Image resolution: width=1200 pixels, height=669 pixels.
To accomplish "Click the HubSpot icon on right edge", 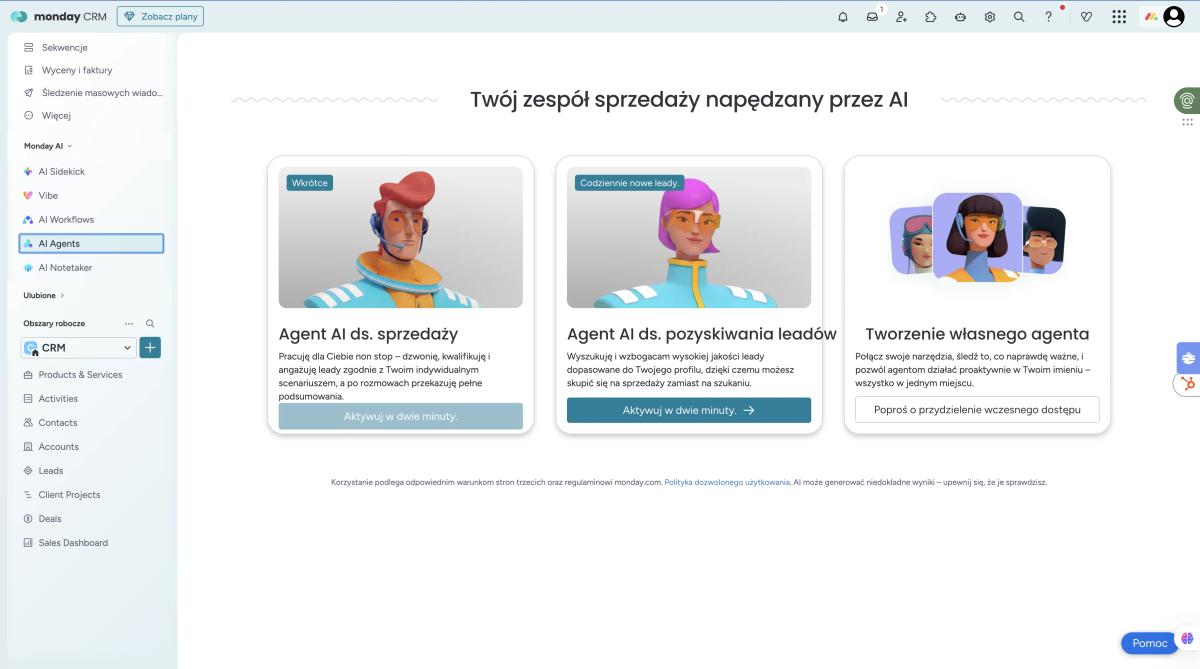I will pos(1188,384).
